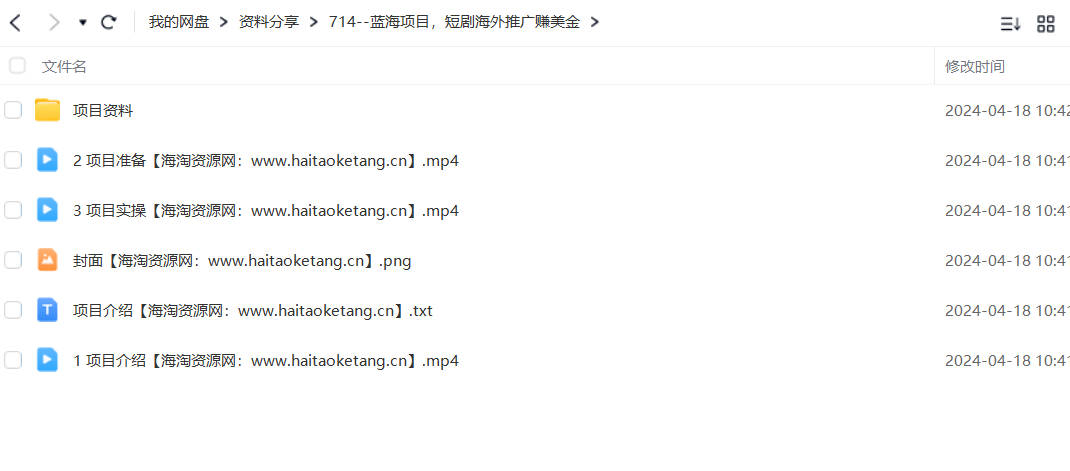Select file name 3 项目实操 mp4
The height and width of the screenshot is (471, 1070).
(266, 211)
